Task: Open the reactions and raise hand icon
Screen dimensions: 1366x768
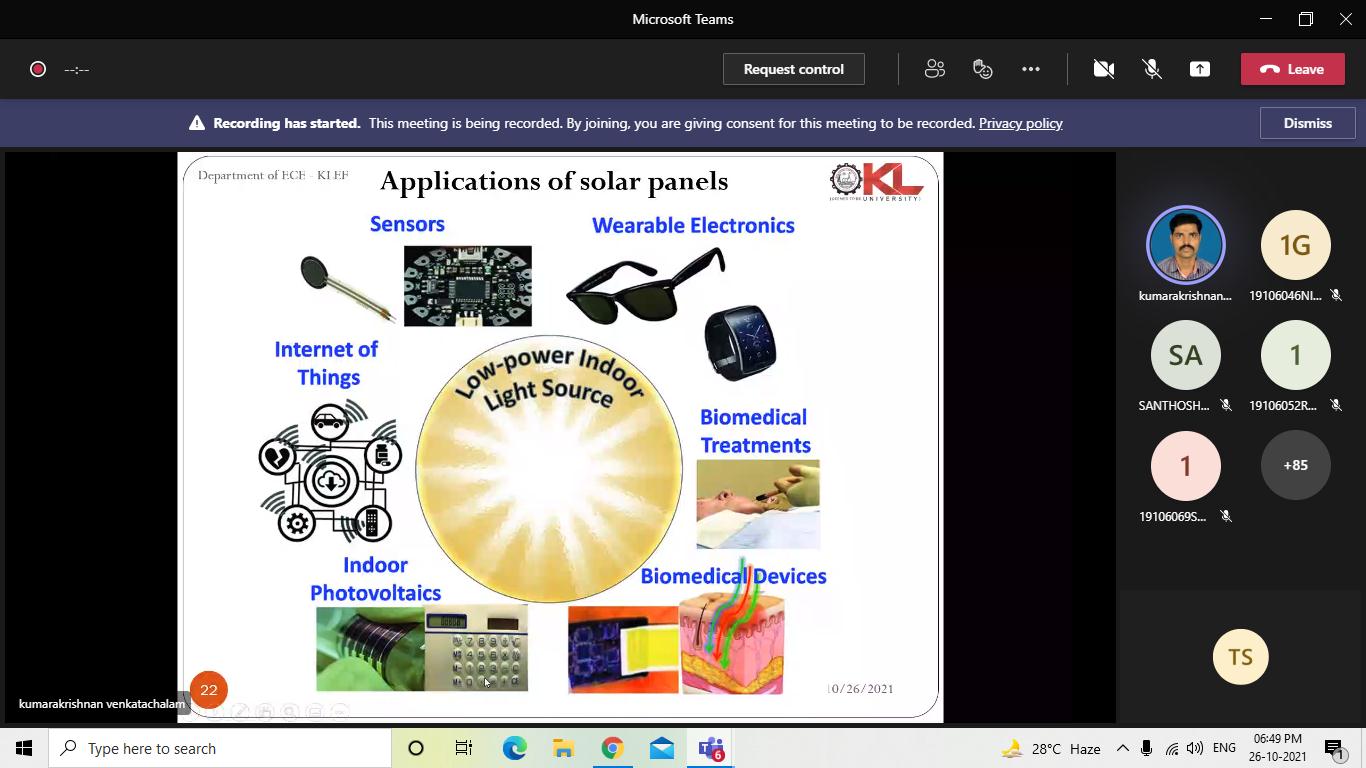Action: 983,69
